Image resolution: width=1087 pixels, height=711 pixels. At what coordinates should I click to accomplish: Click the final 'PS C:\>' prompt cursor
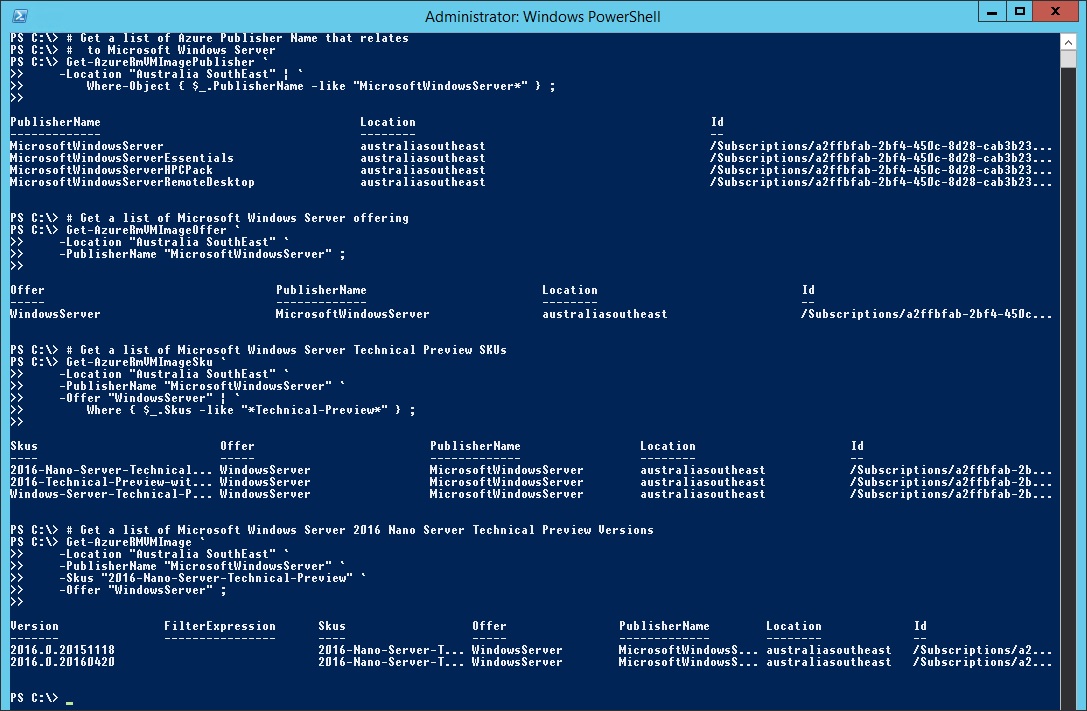coord(69,702)
